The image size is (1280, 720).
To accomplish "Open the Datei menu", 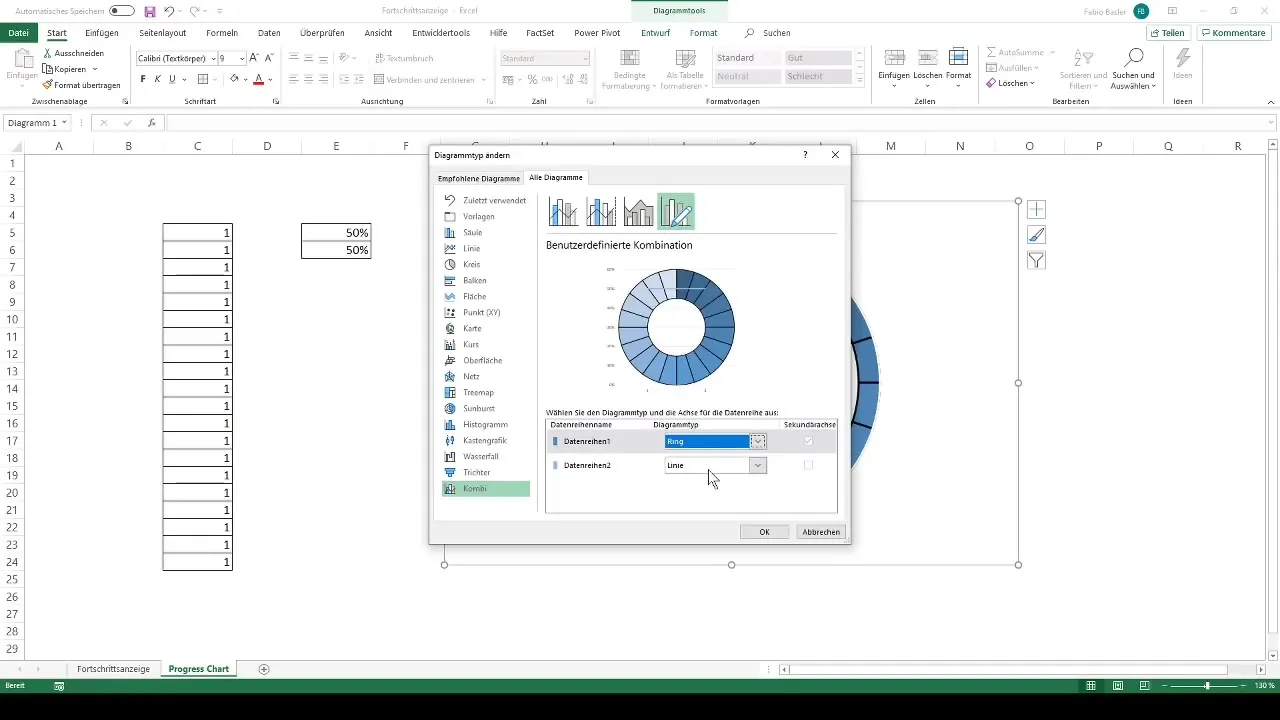I will [x=18, y=33].
